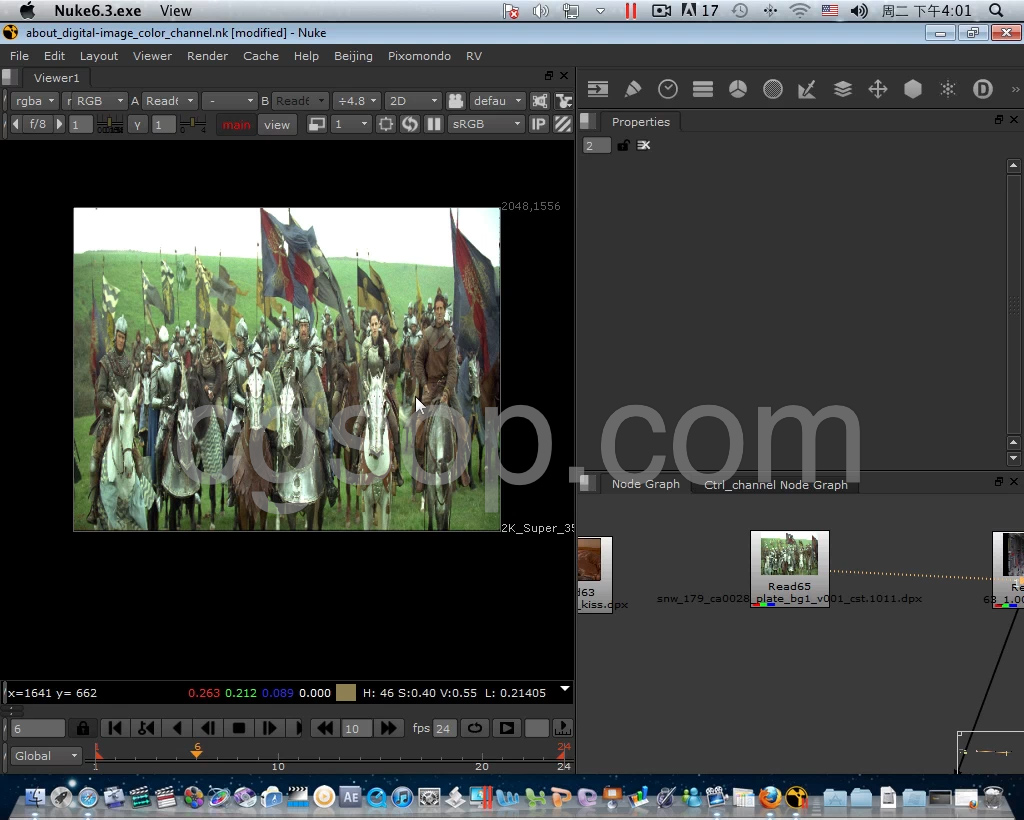Open the B input Read dropdown
The image size is (1024, 820).
tap(300, 101)
